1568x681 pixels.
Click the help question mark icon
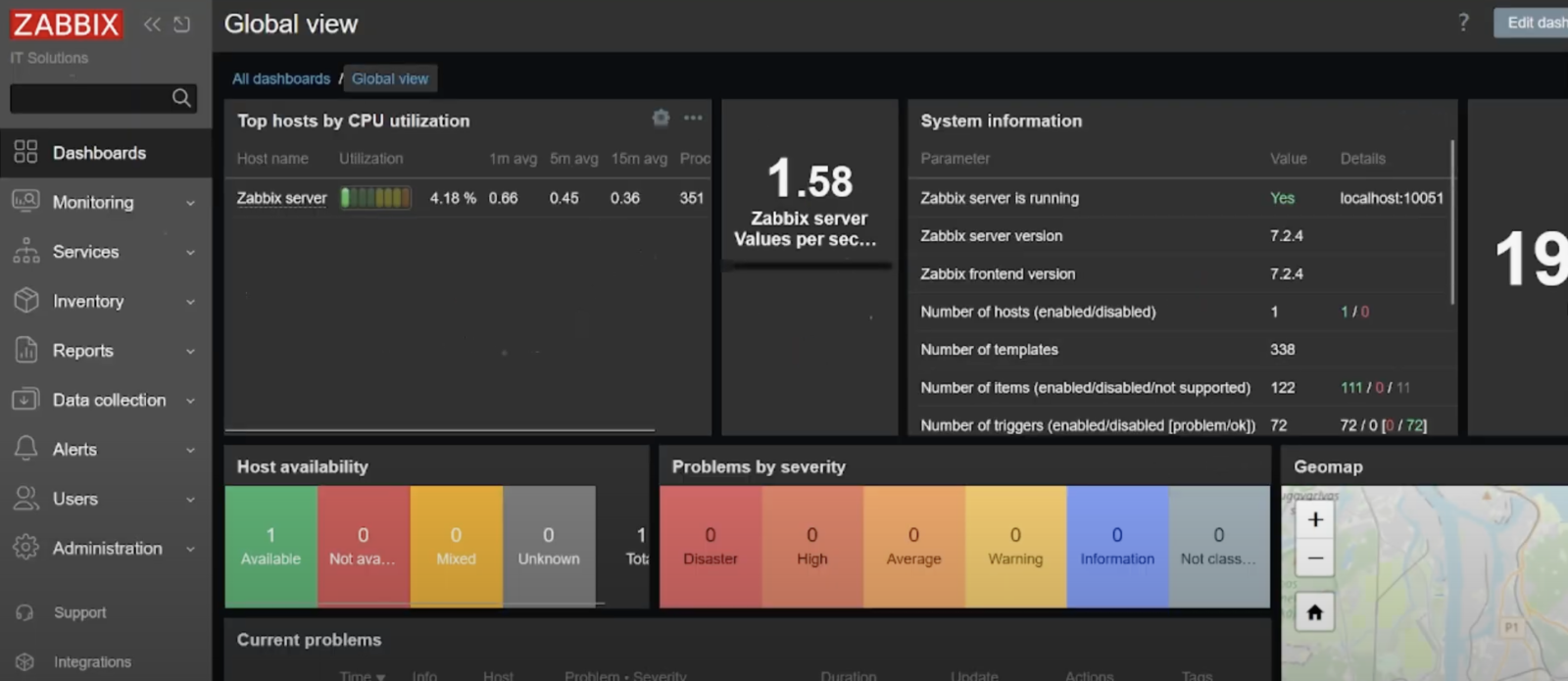click(1463, 23)
